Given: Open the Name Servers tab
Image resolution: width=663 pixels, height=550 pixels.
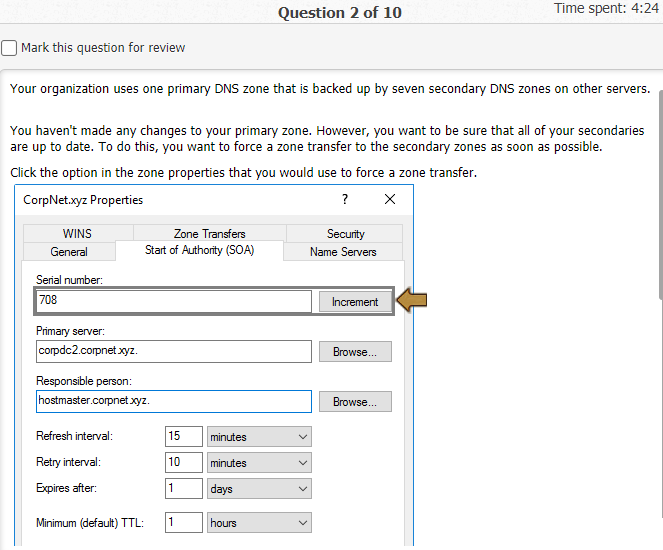Looking at the screenshot, I should 343,251.
